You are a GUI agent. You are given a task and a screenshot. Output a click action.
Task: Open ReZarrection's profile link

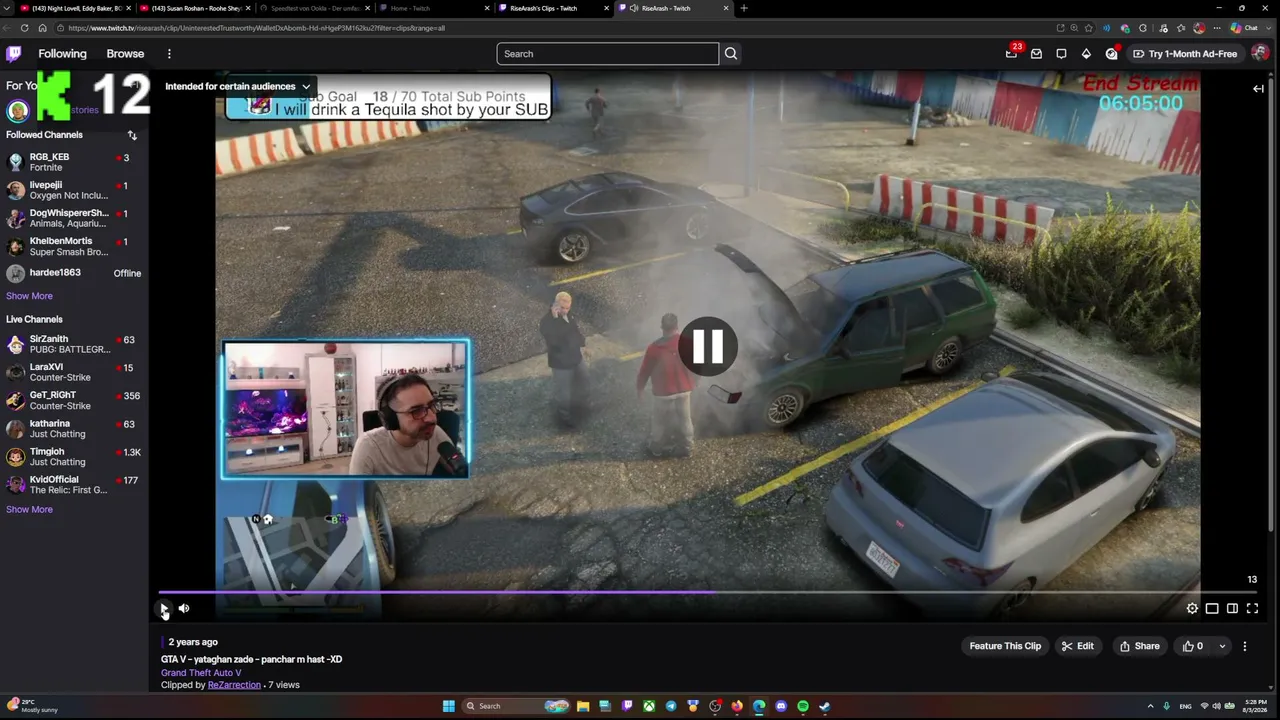pyautogui.click(x=234, y=685)
